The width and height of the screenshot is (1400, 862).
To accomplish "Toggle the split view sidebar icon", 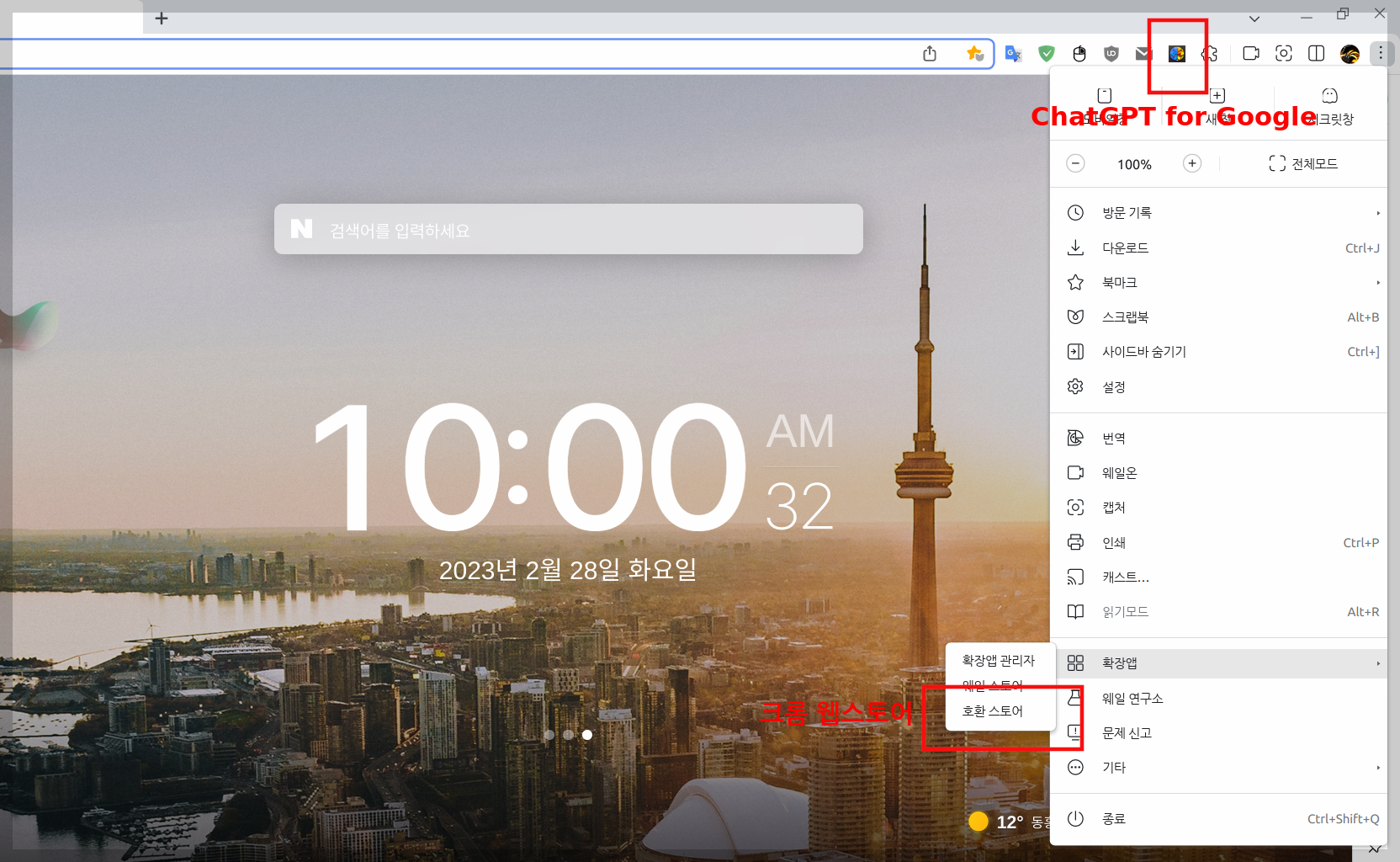I will coord(1317,54).
